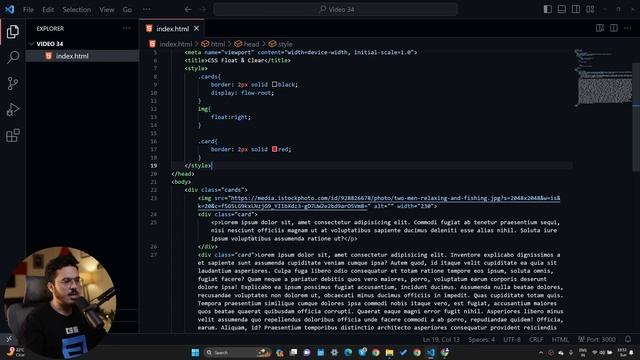Open the Edit menu

coord(48,9)
